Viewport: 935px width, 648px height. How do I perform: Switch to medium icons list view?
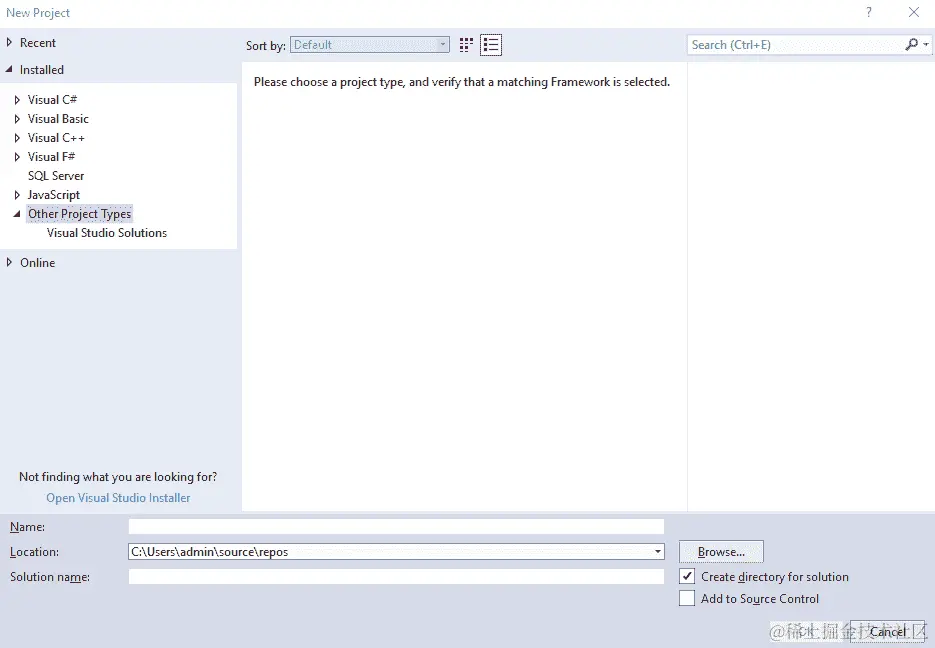pyautogui.click(x=491, y=45)
